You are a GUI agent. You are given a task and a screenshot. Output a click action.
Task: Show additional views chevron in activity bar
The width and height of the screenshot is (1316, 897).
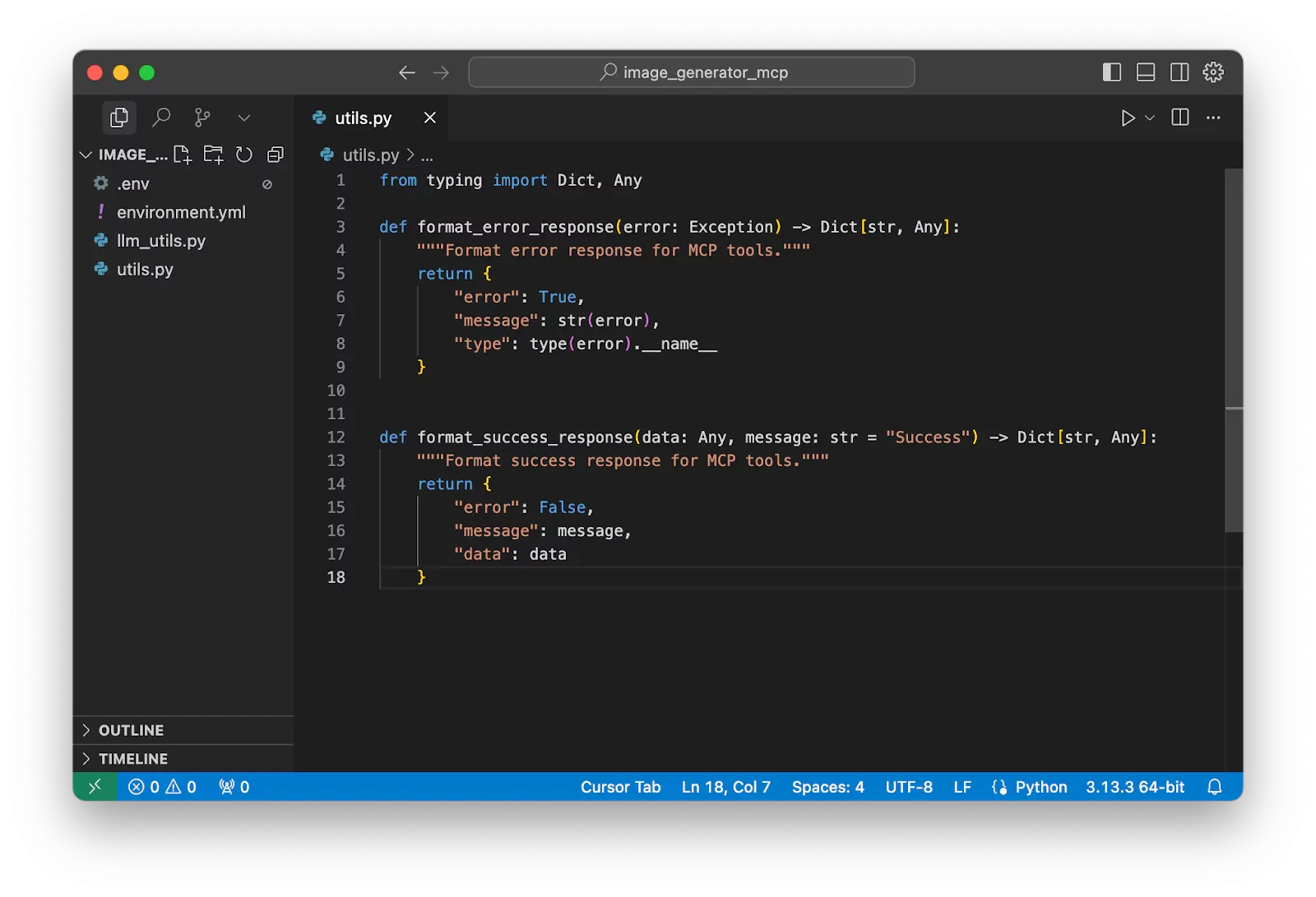[x=244, y=118]
